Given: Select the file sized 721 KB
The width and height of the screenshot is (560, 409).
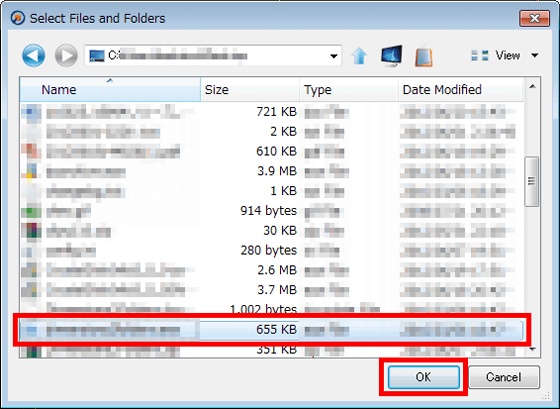Looking at the screenshot, I should [x=271, y=112].
